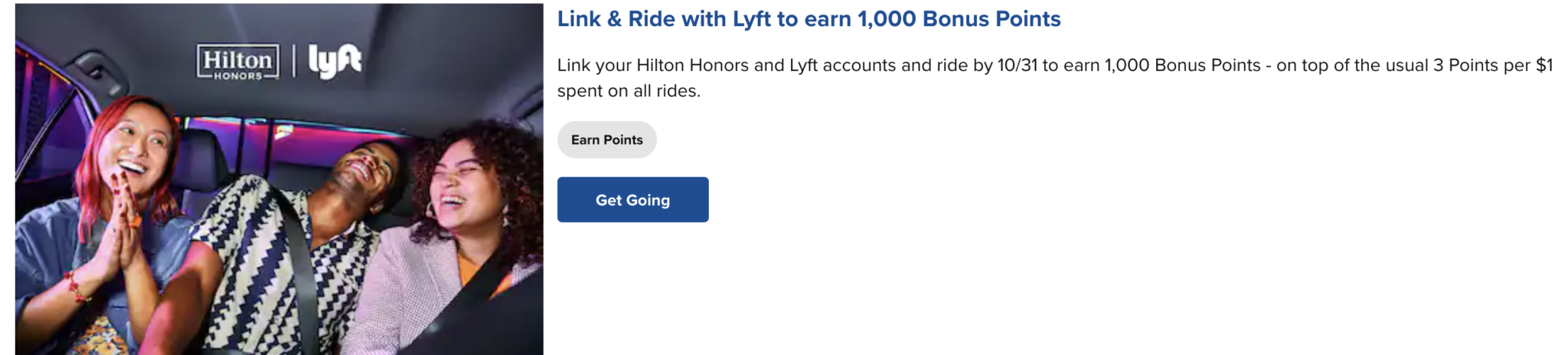Select the Earn Points tag

pos(606,140)
